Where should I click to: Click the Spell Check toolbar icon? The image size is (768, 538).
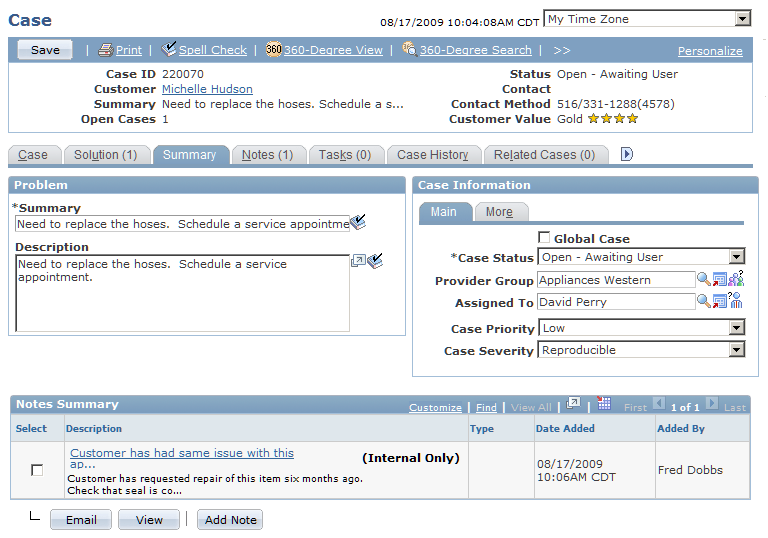[169, 49]
